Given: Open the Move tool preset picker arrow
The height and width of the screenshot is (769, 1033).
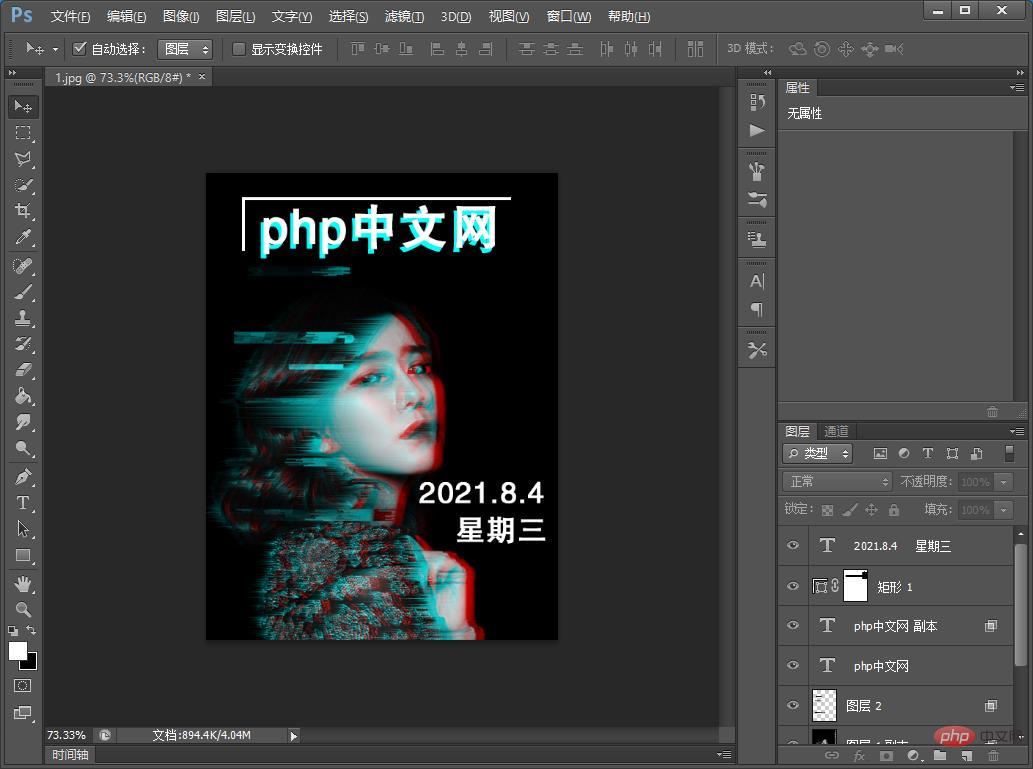Looking at the screenshot, I should pyautogui.click(x=55, y=49).
